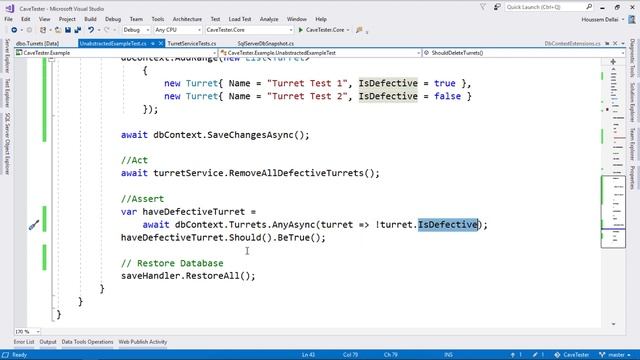Click the find-in-files icon after start button
The width and height of the screenshot is (640, 360).
tap(359, 30)
